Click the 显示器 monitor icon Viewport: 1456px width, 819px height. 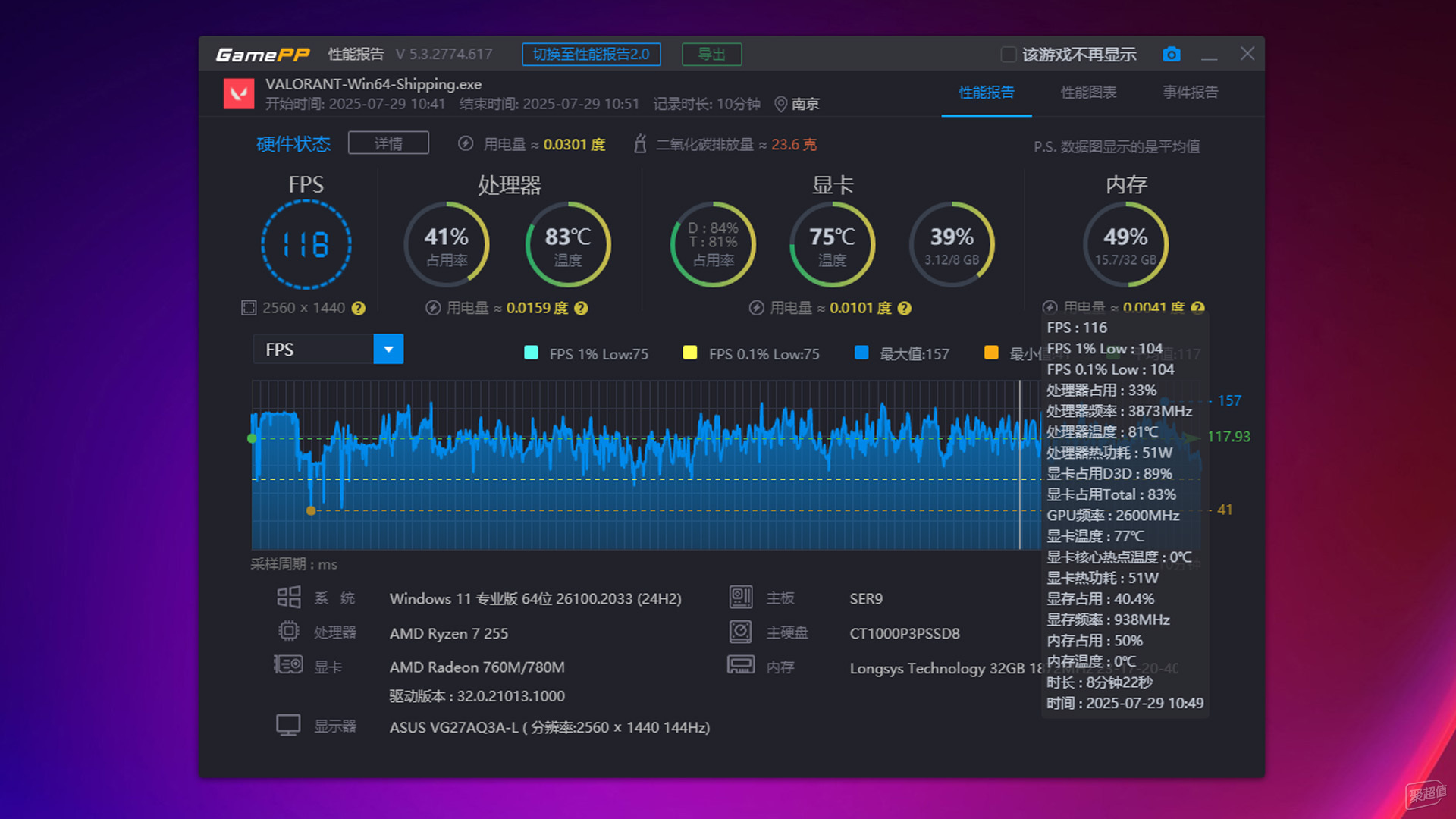[x=288, y=725]
